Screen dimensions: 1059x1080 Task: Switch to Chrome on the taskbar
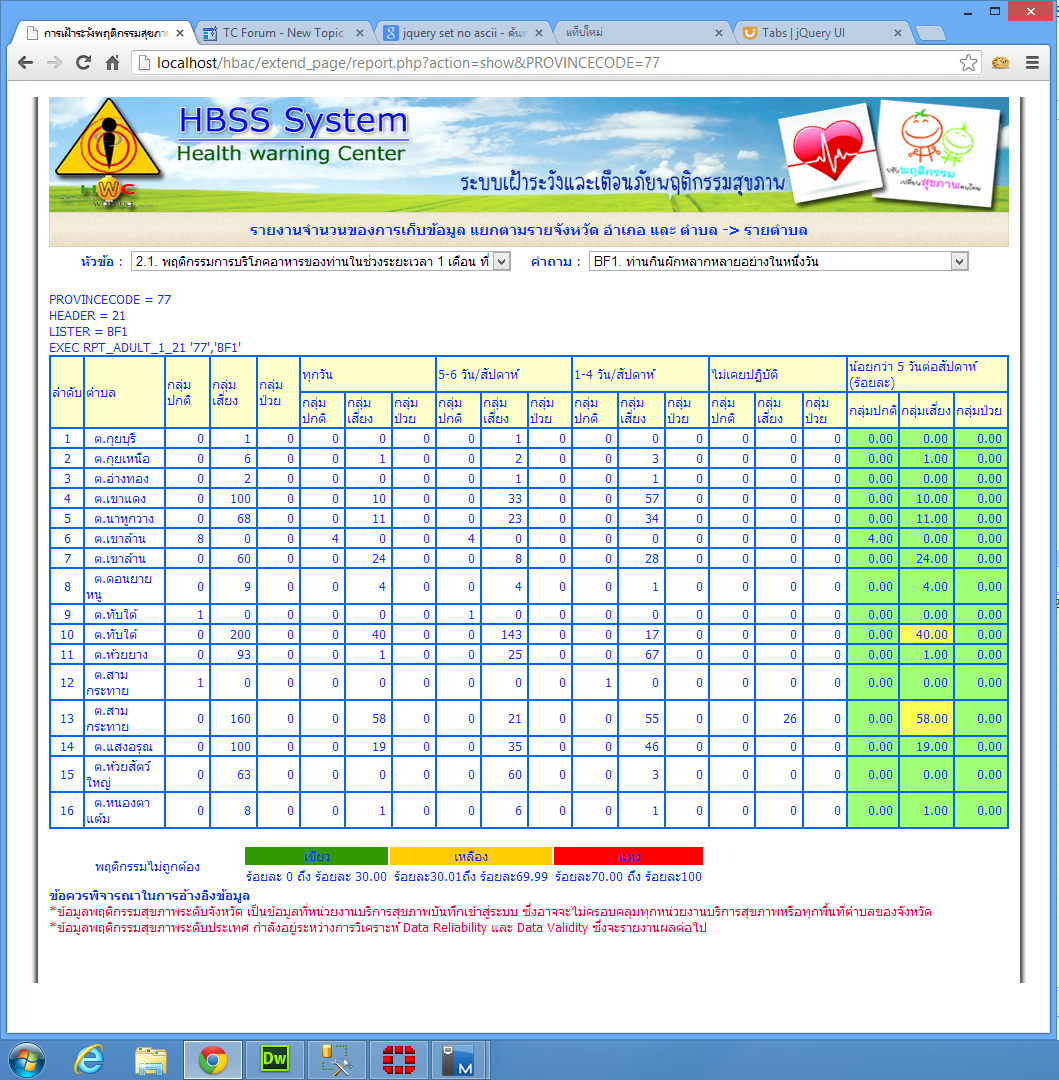point(212,1060)
